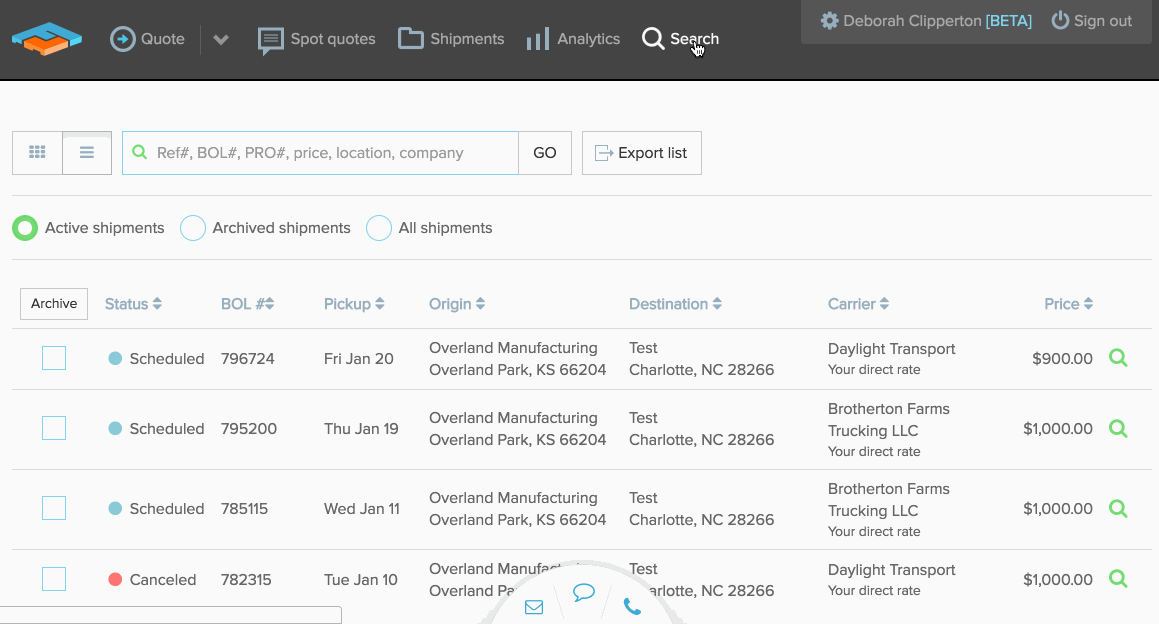
Task: Click the Tue Jan 10 pickup date
Action: click(x=361, y=580)
